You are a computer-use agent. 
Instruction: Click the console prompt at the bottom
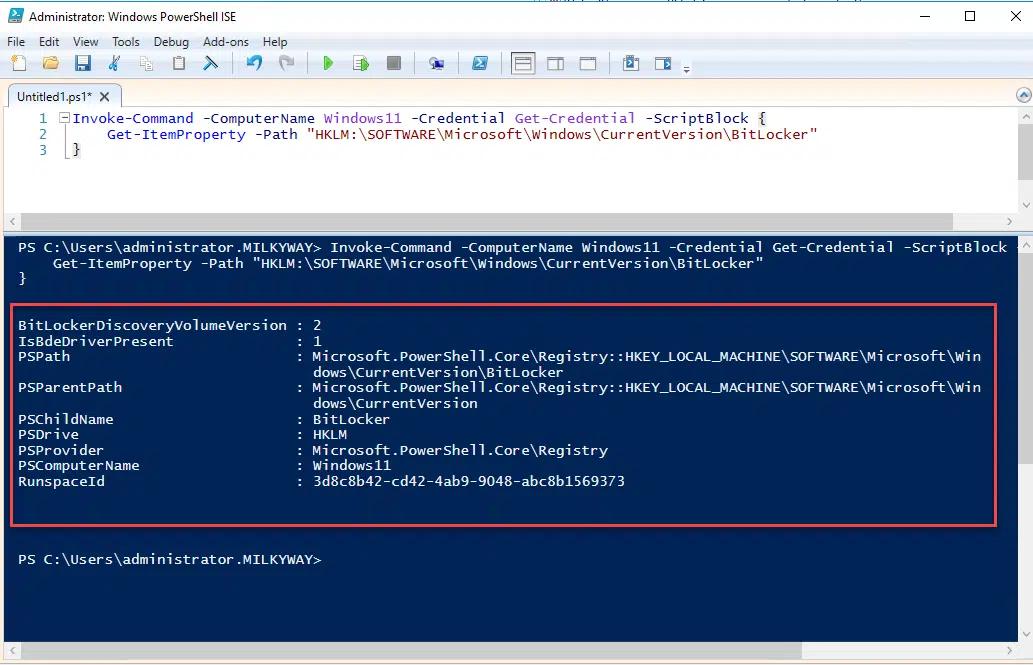click(x=169, y=560)
